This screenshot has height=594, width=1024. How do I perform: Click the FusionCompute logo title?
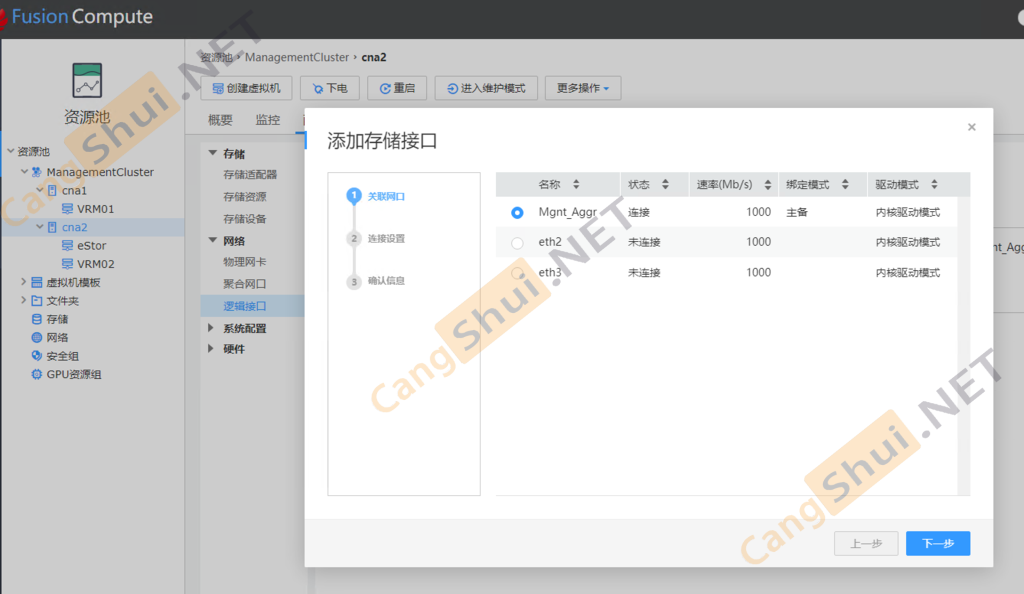point(82,17)
